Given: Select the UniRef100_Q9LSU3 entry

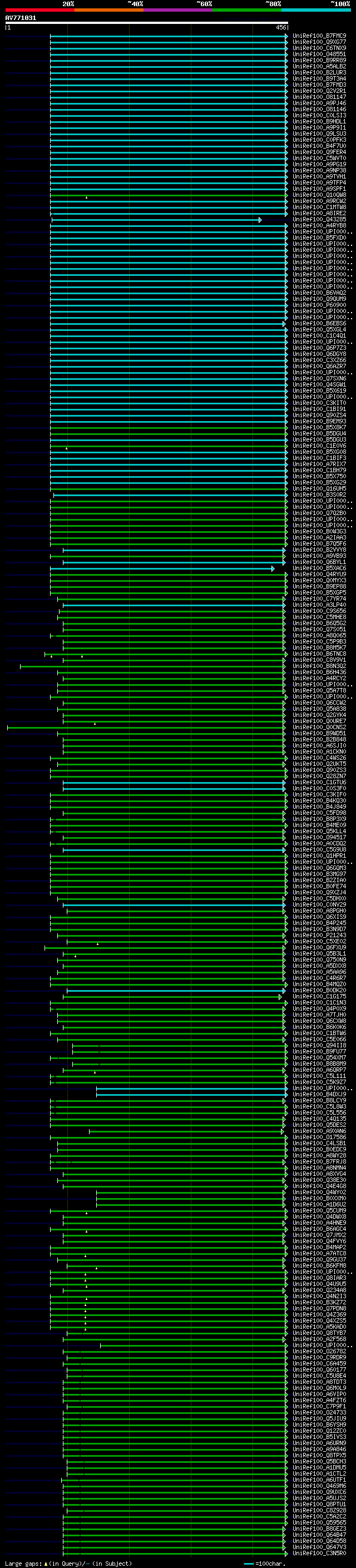Looking at the screenshot, I should click(x=319, y=134).
